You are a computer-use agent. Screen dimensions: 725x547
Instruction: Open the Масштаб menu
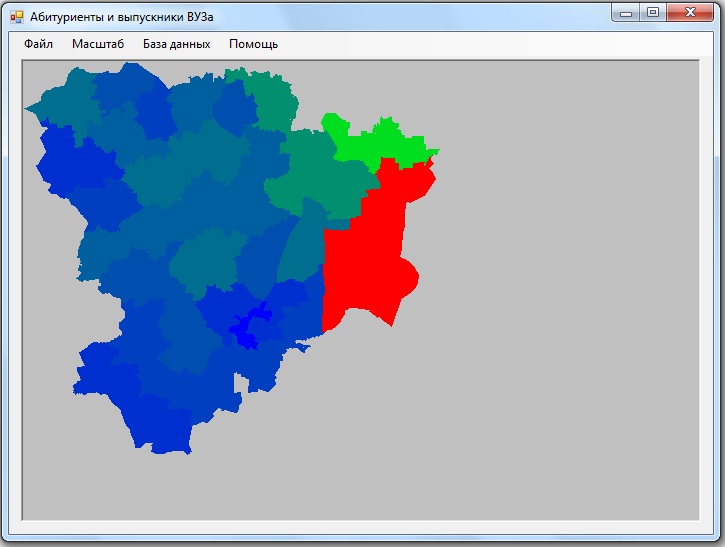click(x=98, y=44)
